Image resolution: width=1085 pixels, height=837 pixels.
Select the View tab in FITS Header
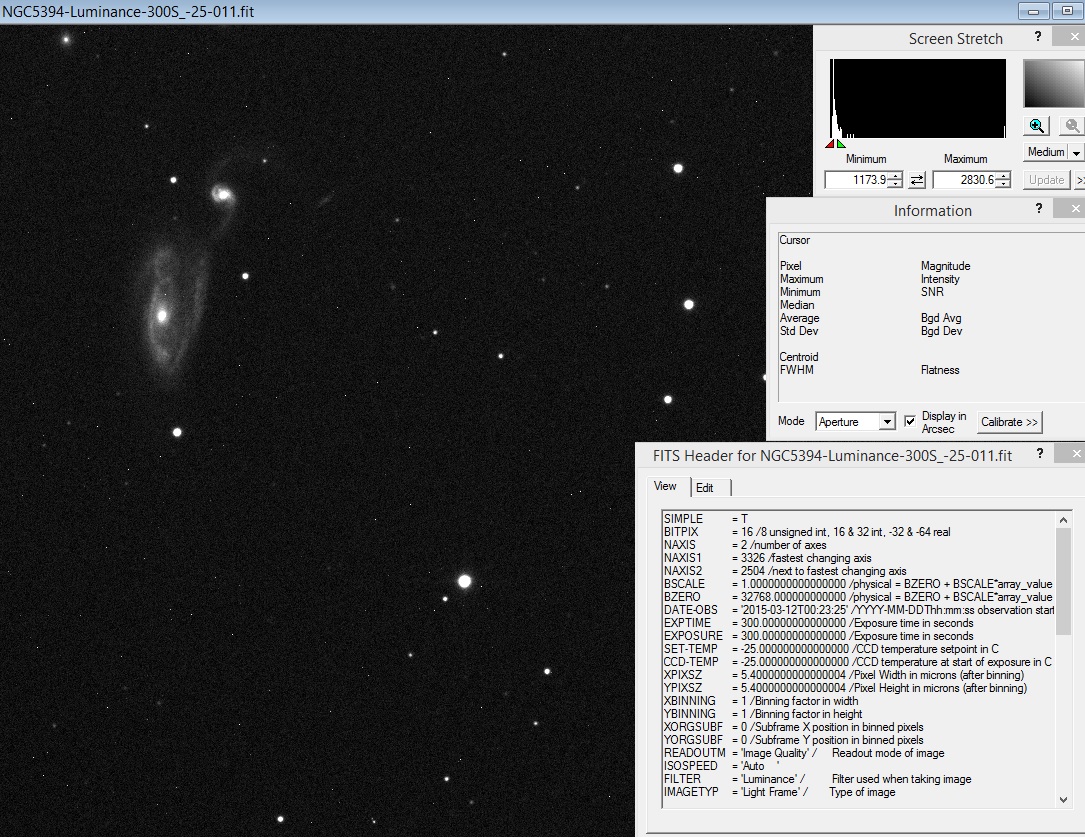pyautogui.click(x=665, y=487)
